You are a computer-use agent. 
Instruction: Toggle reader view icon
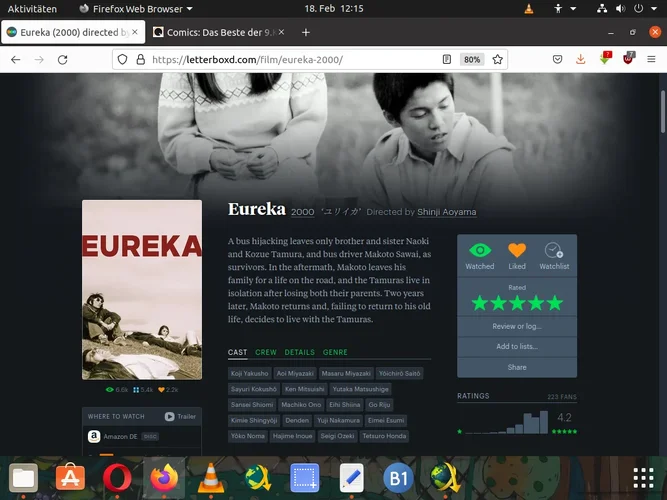[447, 60]
